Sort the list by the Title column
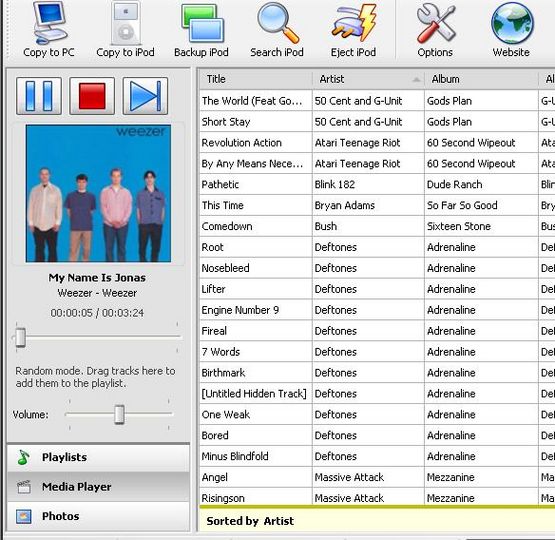Viewport: 555px width, 540px height. (256, 79)
